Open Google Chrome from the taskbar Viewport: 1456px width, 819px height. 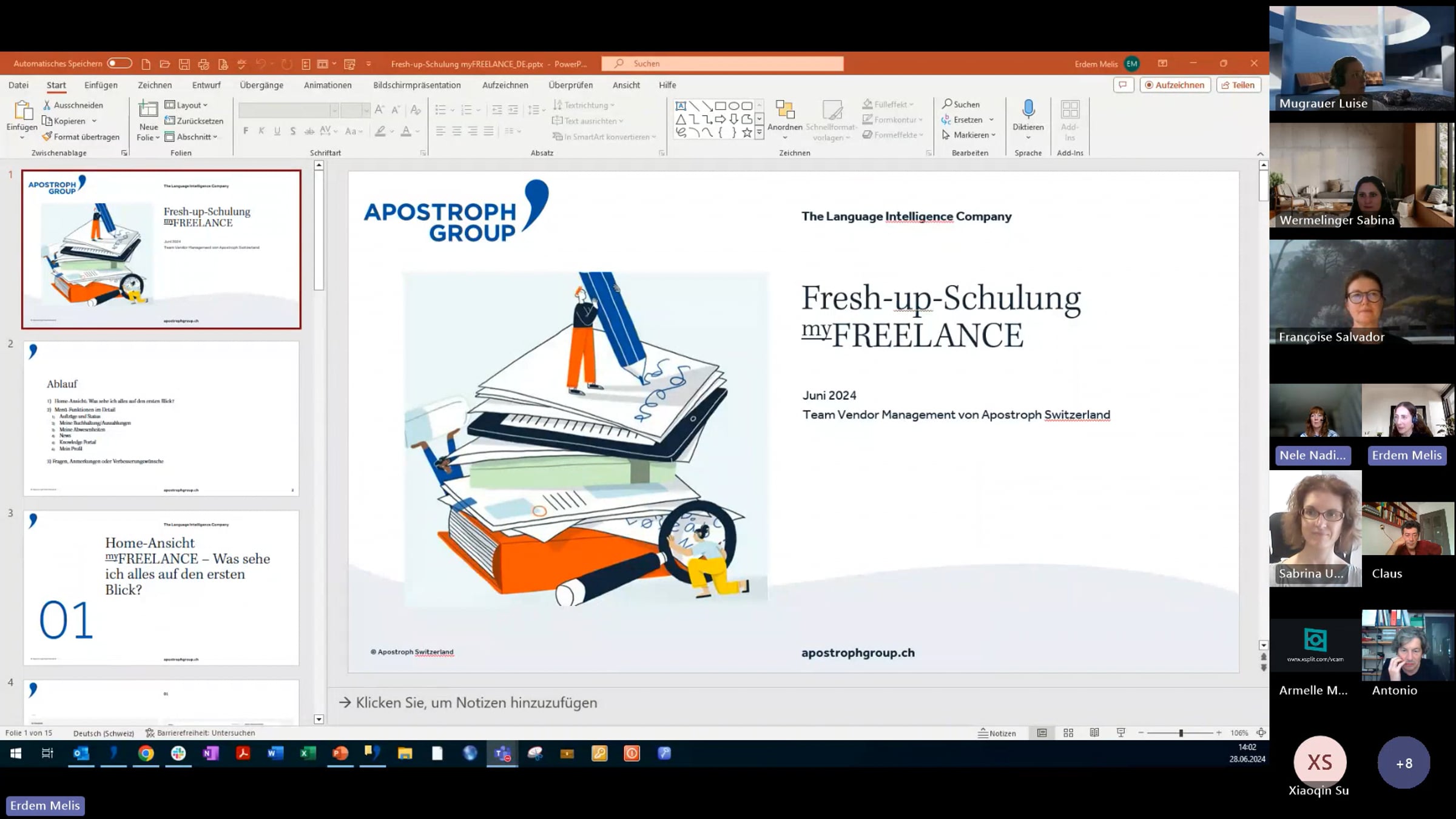point(146,753)
